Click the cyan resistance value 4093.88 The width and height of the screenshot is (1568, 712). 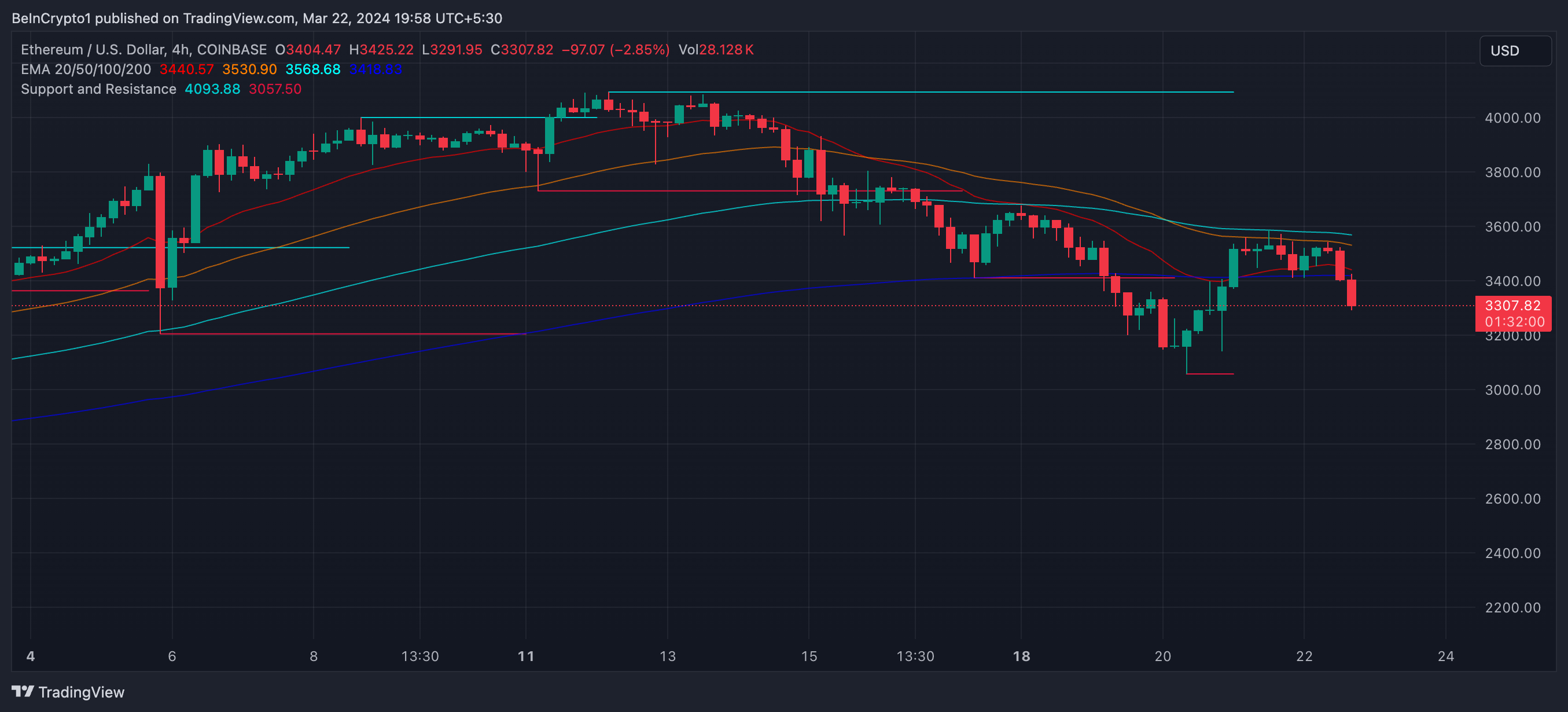pyautogui.click(x=212, y=89)
